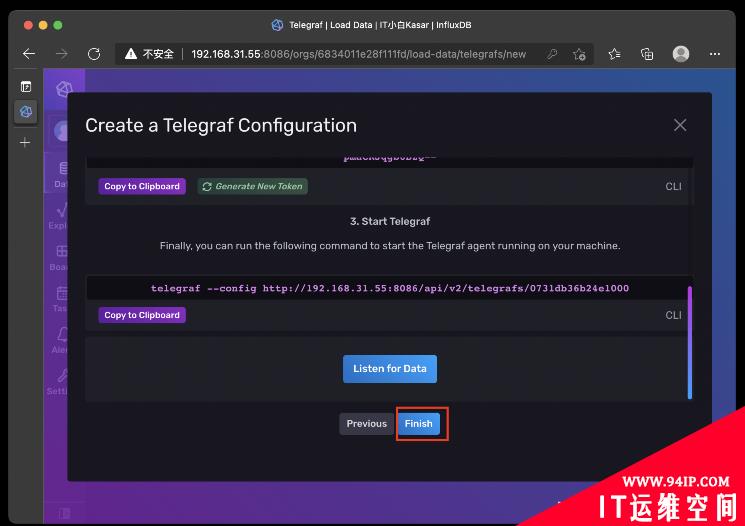
Task: Open the vertical tabs panel icon
Action: click(x=26, y=86)
